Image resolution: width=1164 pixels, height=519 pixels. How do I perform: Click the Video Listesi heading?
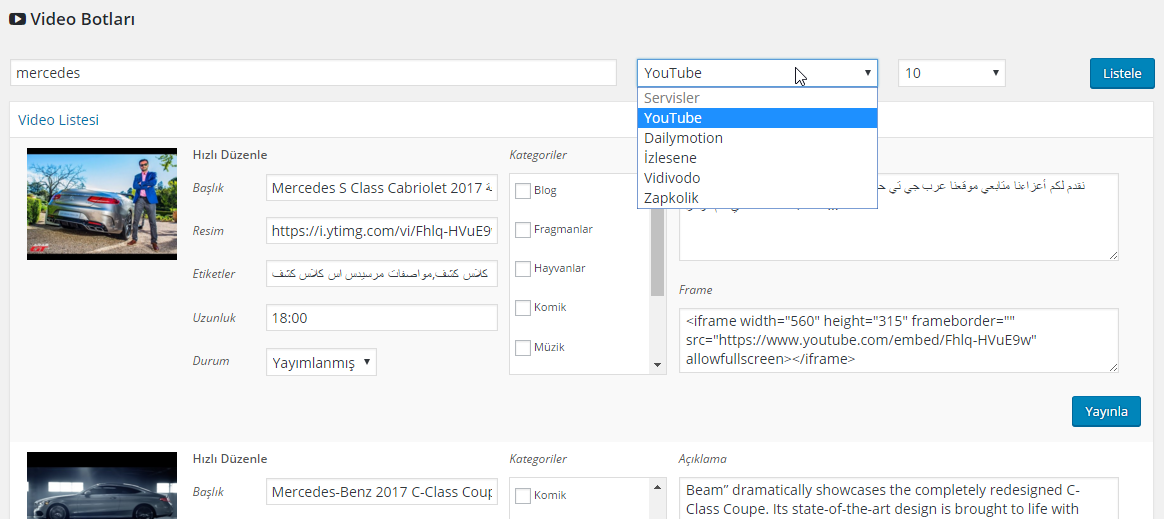point(59,120)
